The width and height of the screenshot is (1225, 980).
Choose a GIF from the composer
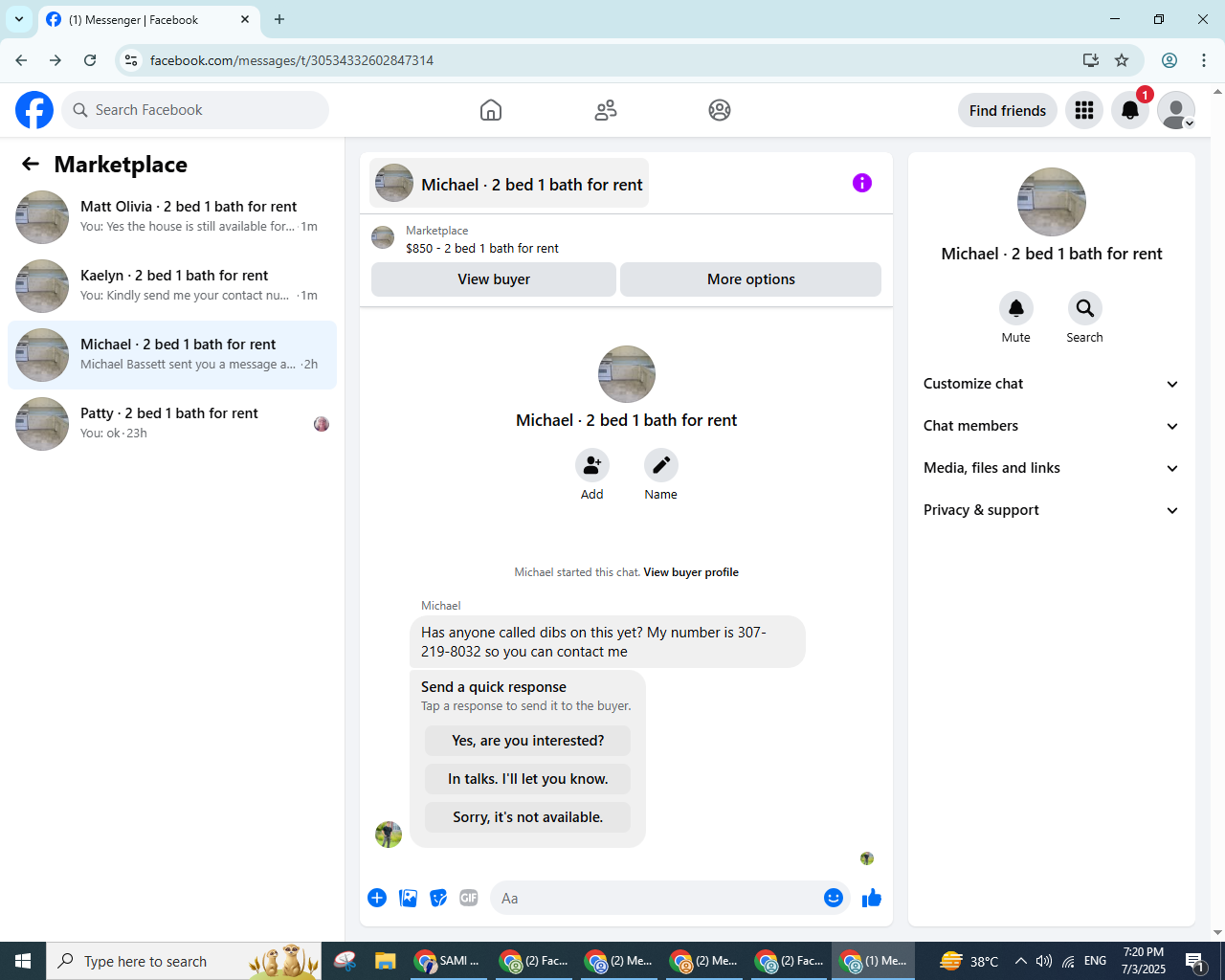[469, 898]
